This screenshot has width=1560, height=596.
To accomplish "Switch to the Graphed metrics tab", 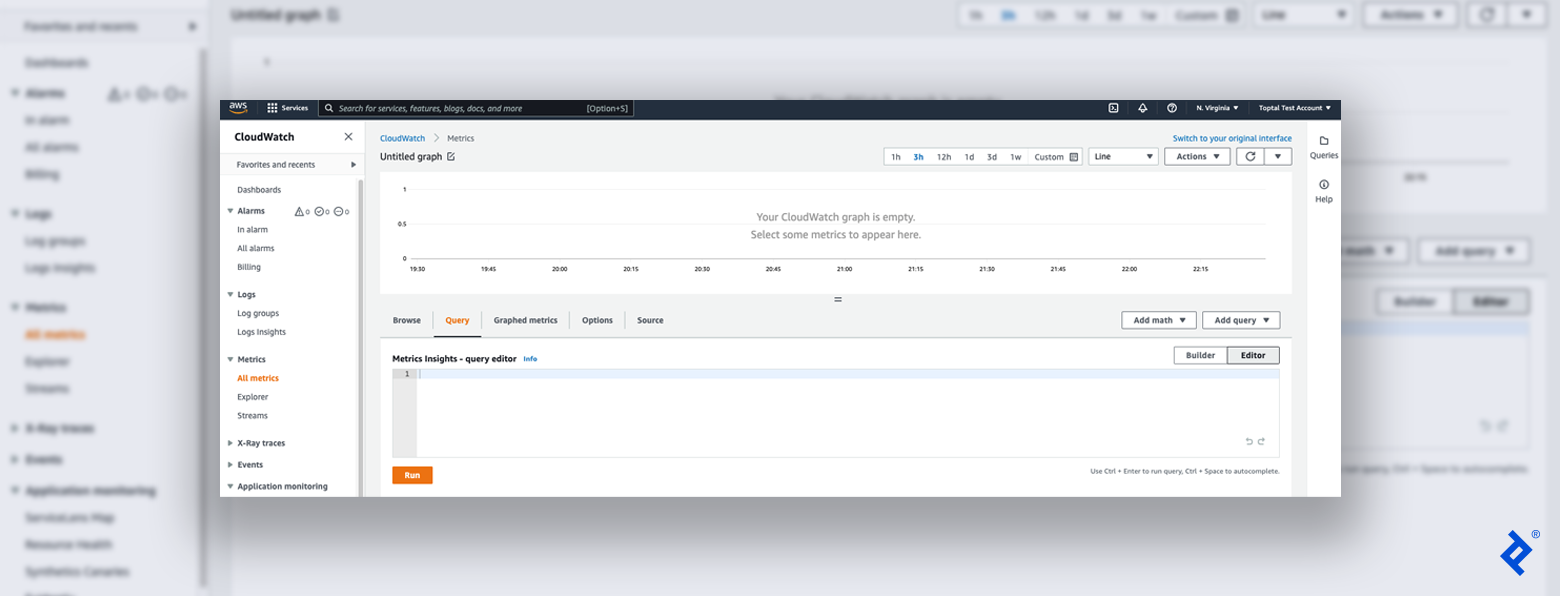I will coord(525,320).
